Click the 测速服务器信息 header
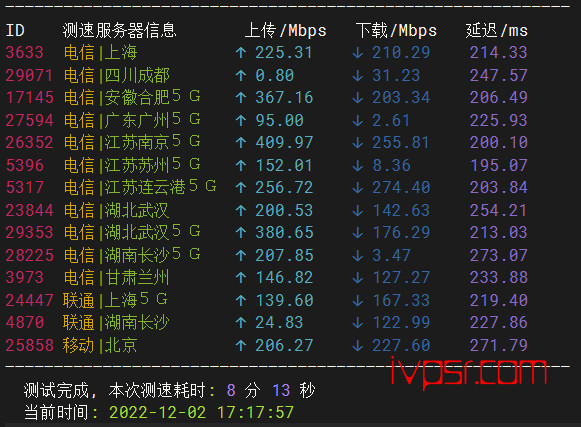Viewport: 581px width, 427px height. point(119,30)
